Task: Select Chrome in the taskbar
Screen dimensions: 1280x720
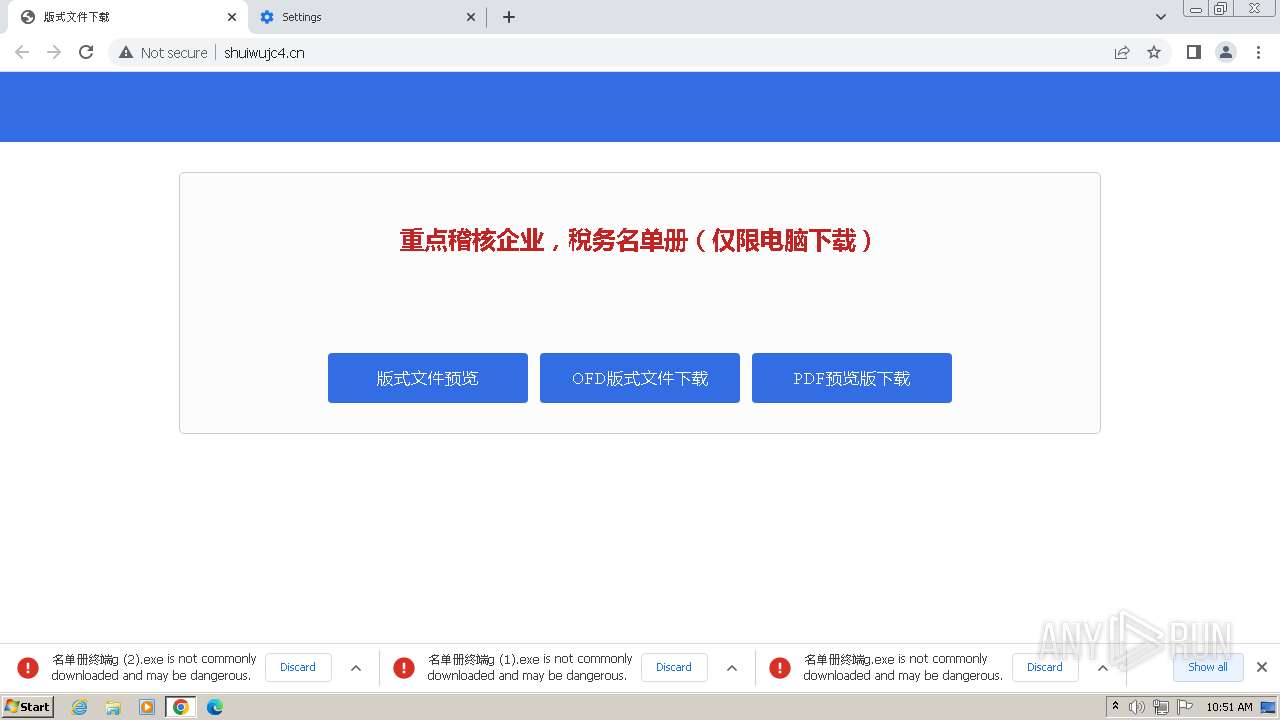Action: click(x=181, y=707)
